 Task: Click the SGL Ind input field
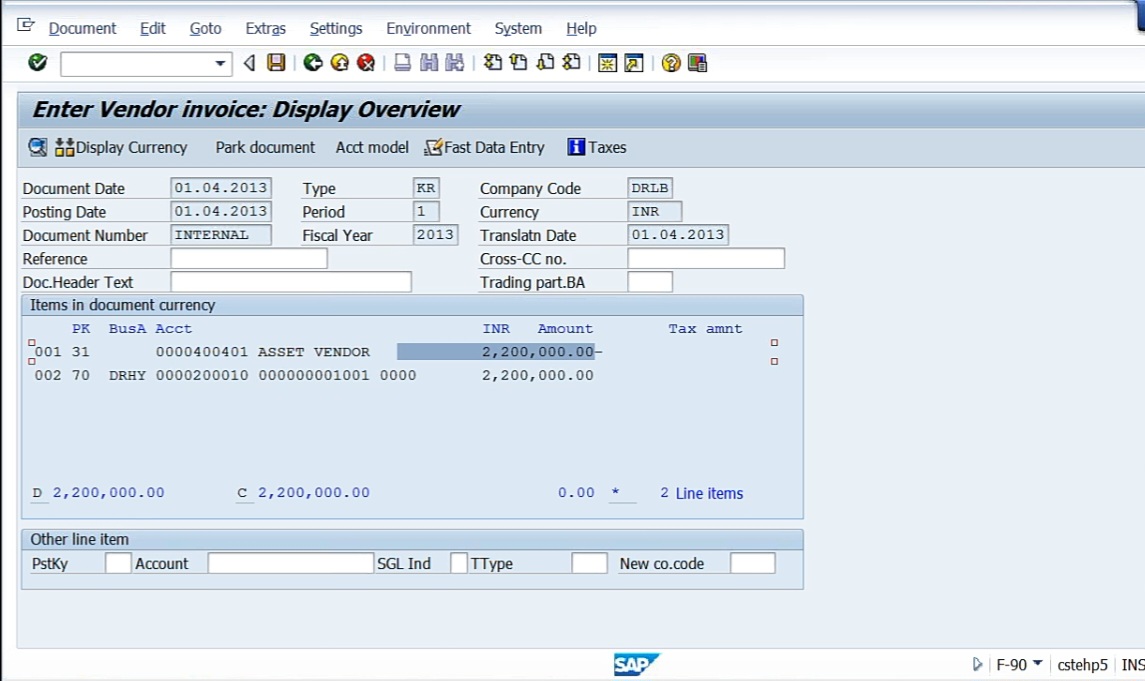459,563
